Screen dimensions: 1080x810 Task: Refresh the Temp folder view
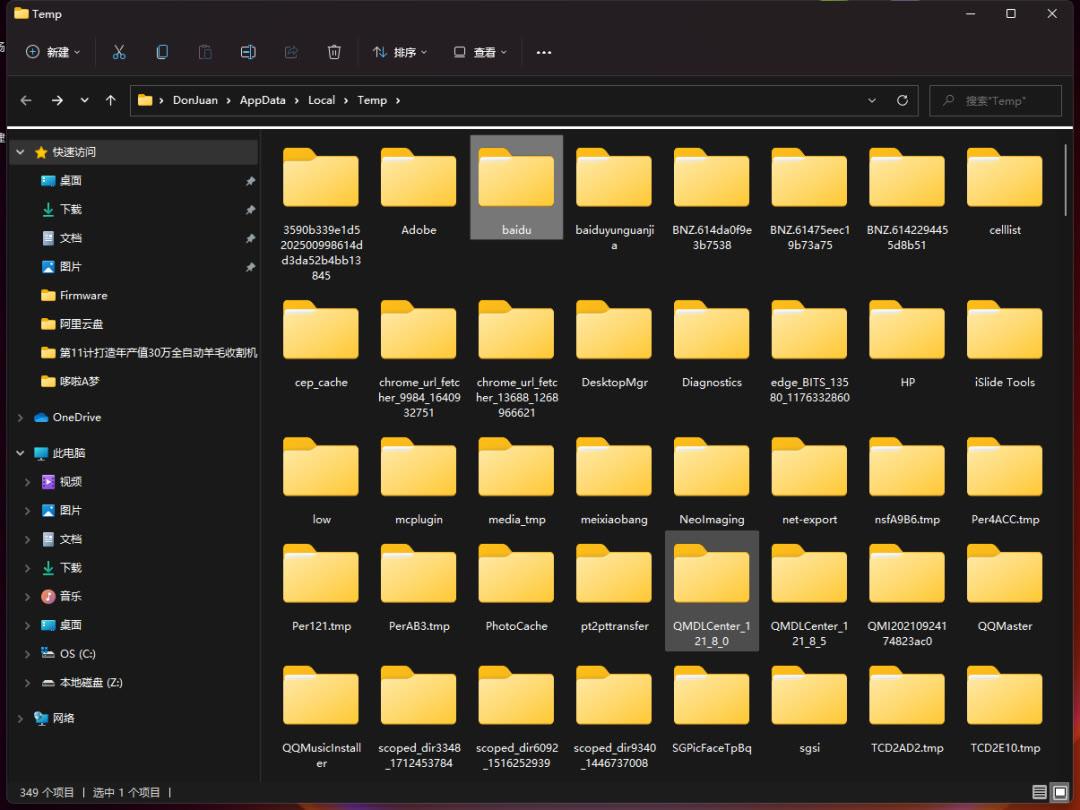click(x=902, y=101)
